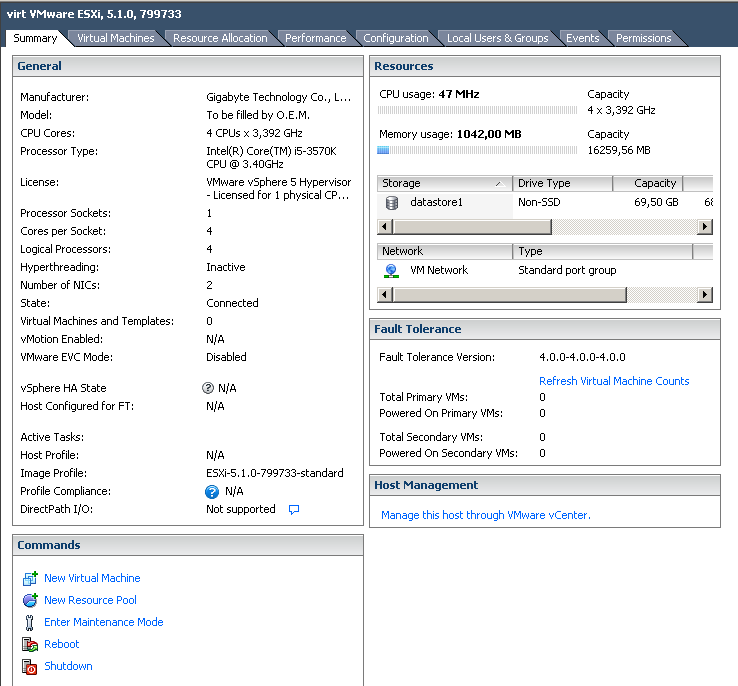Click the Fault Tolerance Version 4.0.0 value
The height and width of the screenshot is (686, 738).
pos(582,357)
